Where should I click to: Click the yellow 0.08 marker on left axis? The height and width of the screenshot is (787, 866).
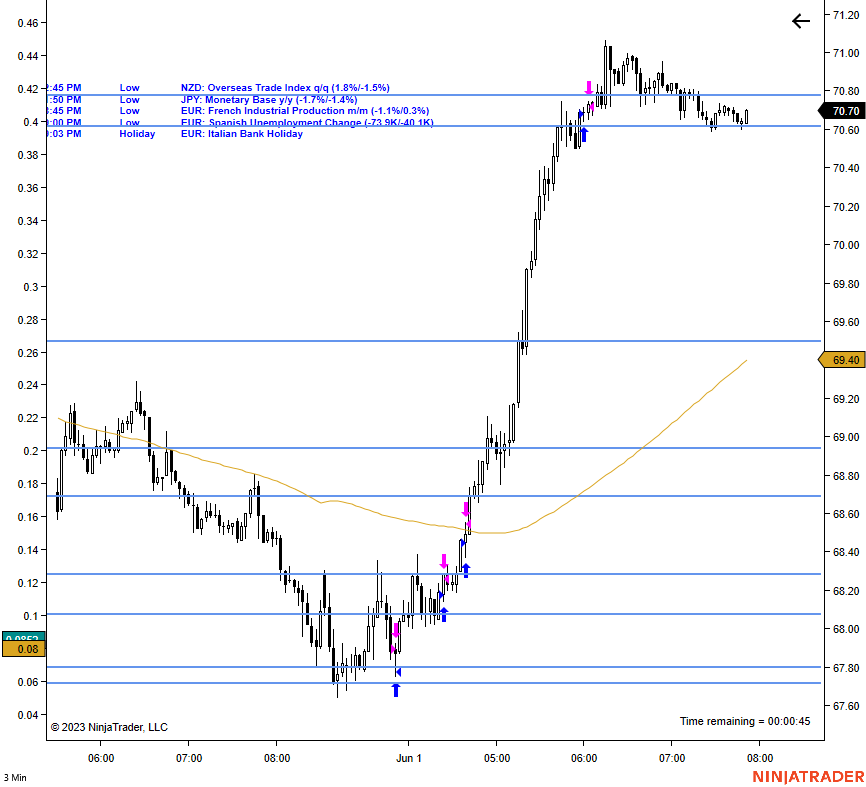24,649
